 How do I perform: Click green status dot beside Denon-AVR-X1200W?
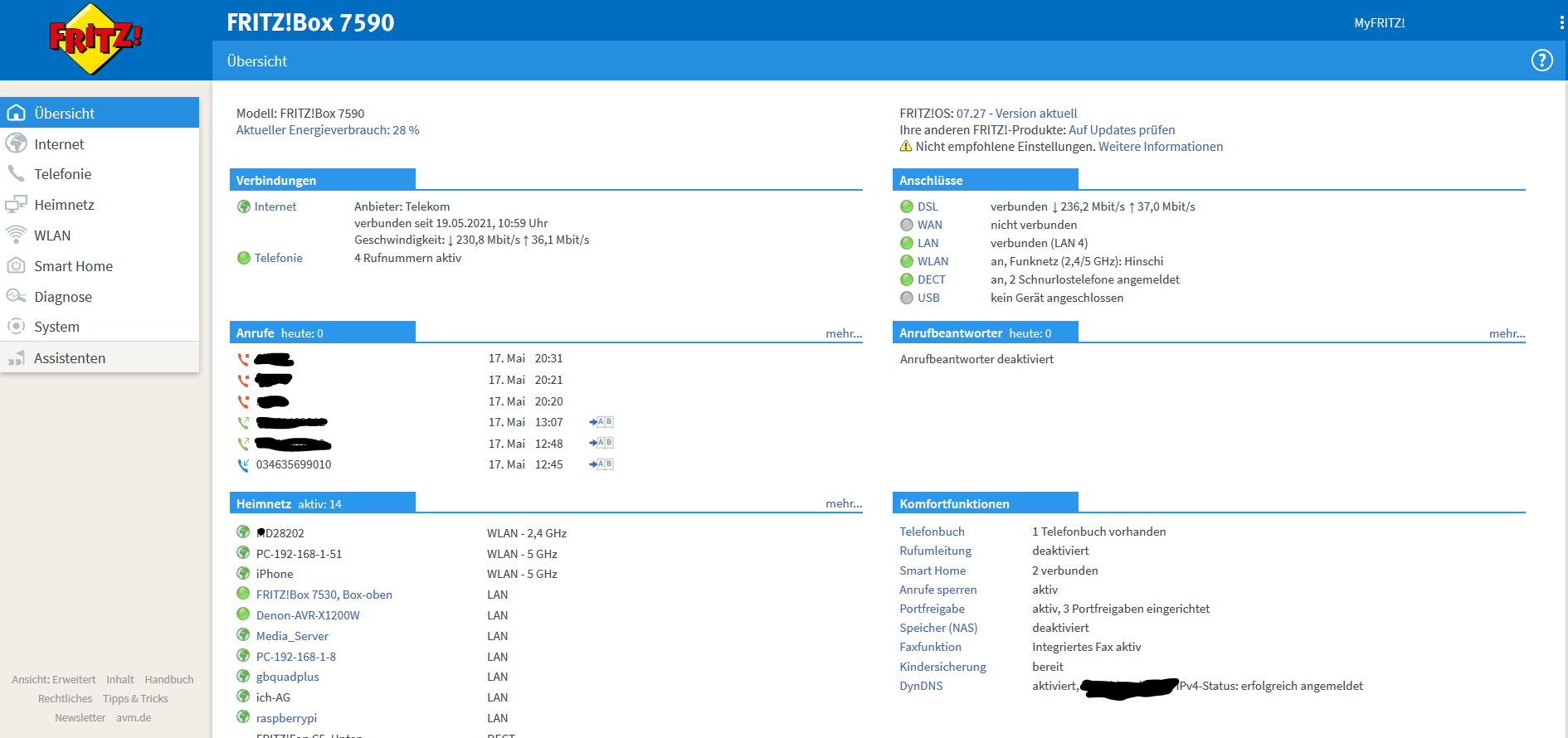[243, 614]
